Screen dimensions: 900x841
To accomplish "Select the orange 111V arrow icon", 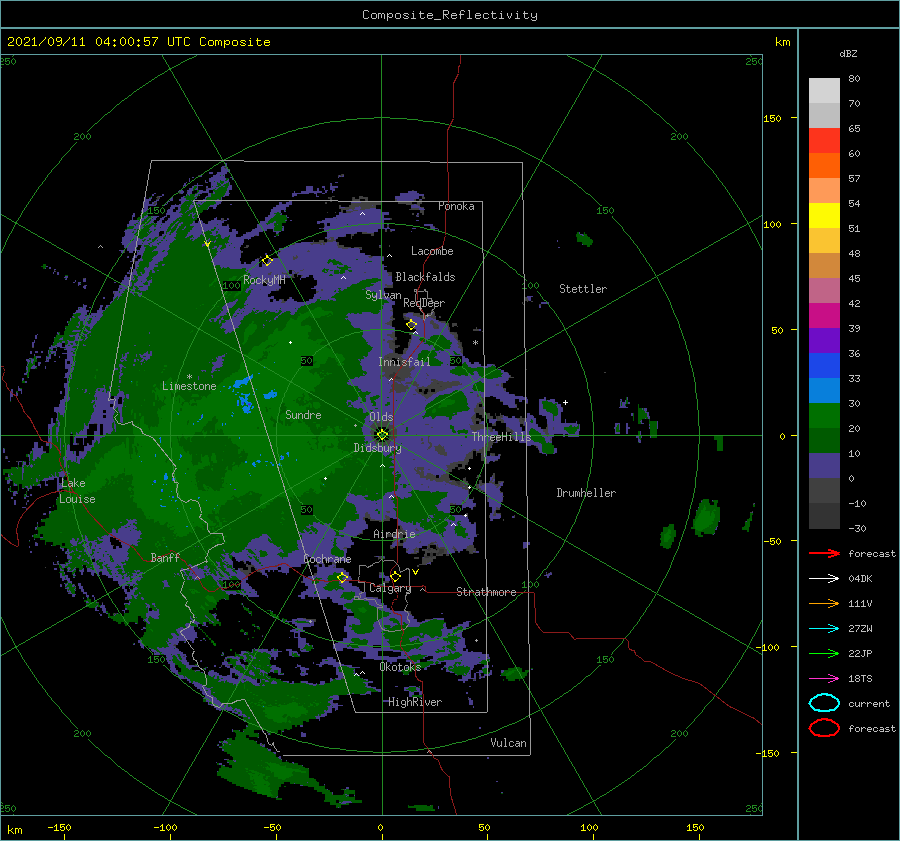I will click(824, 603).
